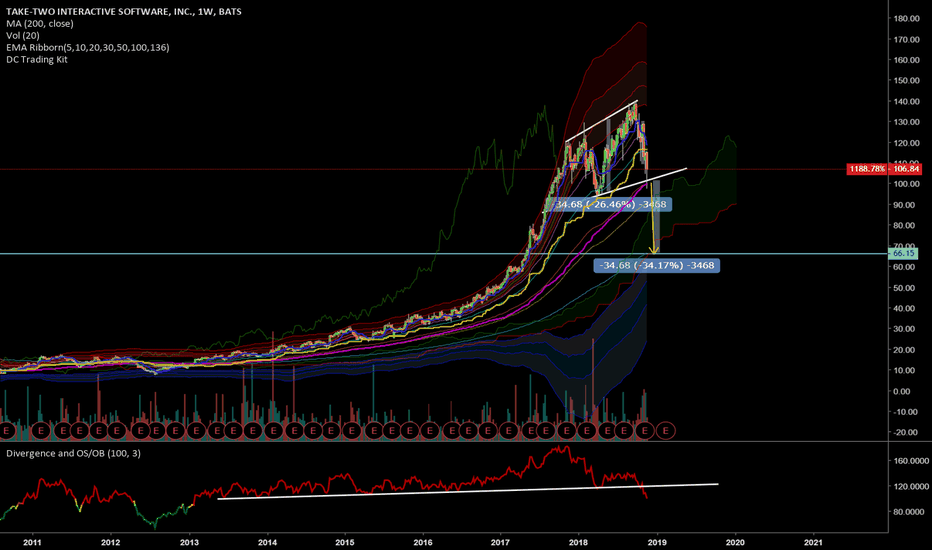Click the 80.0000 value on oscillator axis
Image resolution: width=932 pixels, height=550 pixels.
point(911,512)
